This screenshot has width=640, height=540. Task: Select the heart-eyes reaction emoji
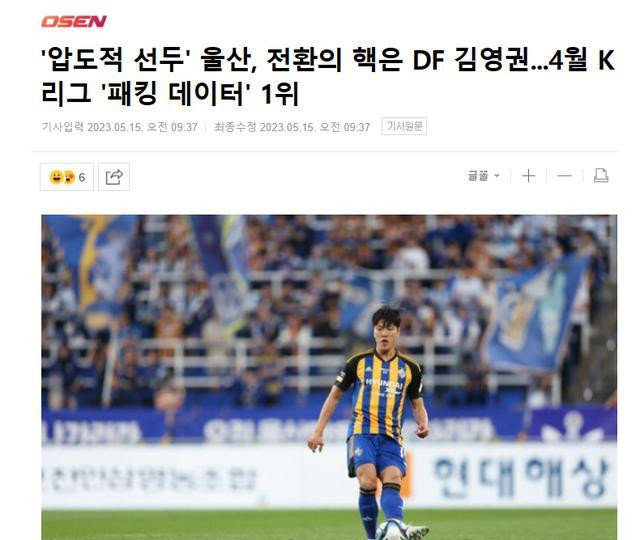pos(69,177)
